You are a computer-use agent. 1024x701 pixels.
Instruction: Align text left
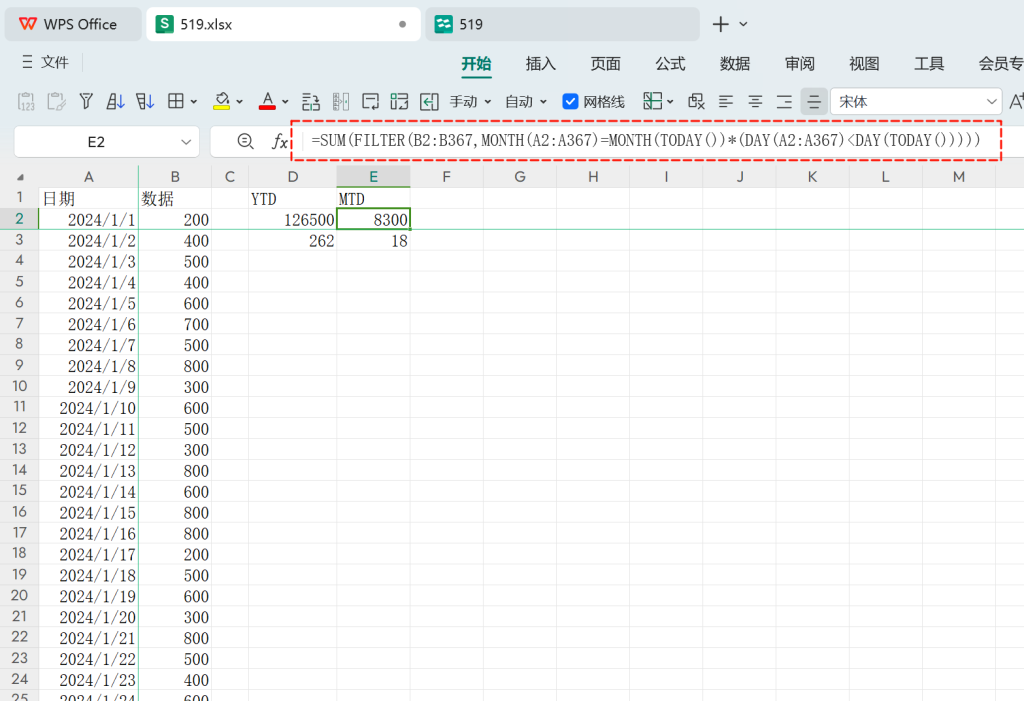[726, 101]
